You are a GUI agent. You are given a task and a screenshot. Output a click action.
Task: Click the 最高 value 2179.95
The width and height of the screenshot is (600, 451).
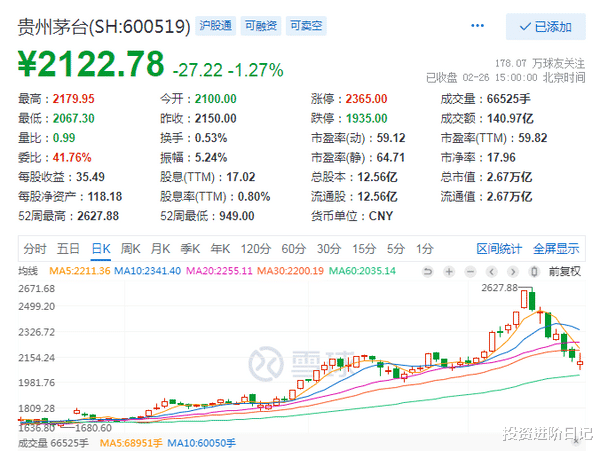pyautogui.click(x=73, y=99)
